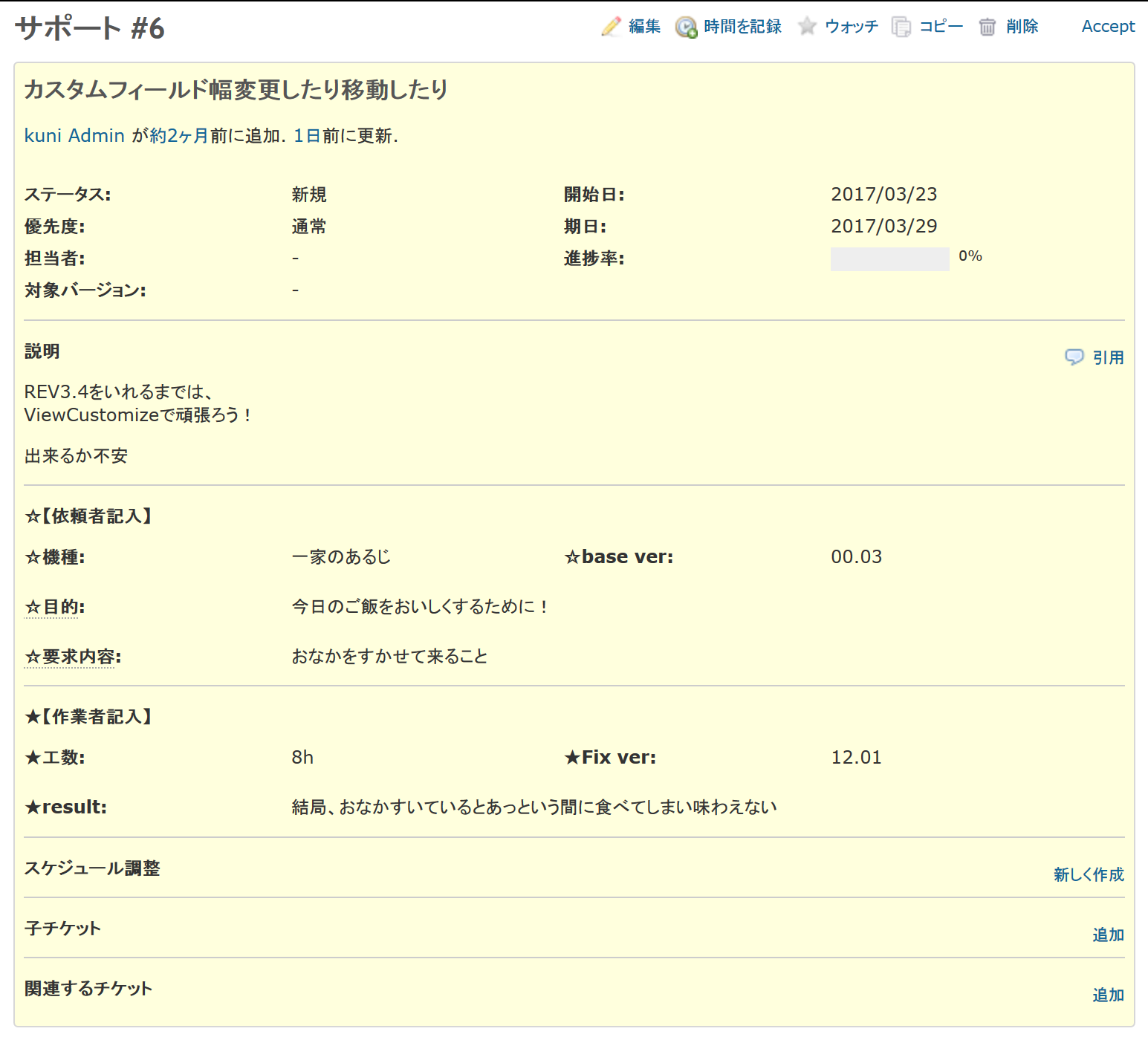The width and height of the screenshot is (1148, 1040).
Task: Delete the ticket via the 削除 link
Action: pos(1022,27)
